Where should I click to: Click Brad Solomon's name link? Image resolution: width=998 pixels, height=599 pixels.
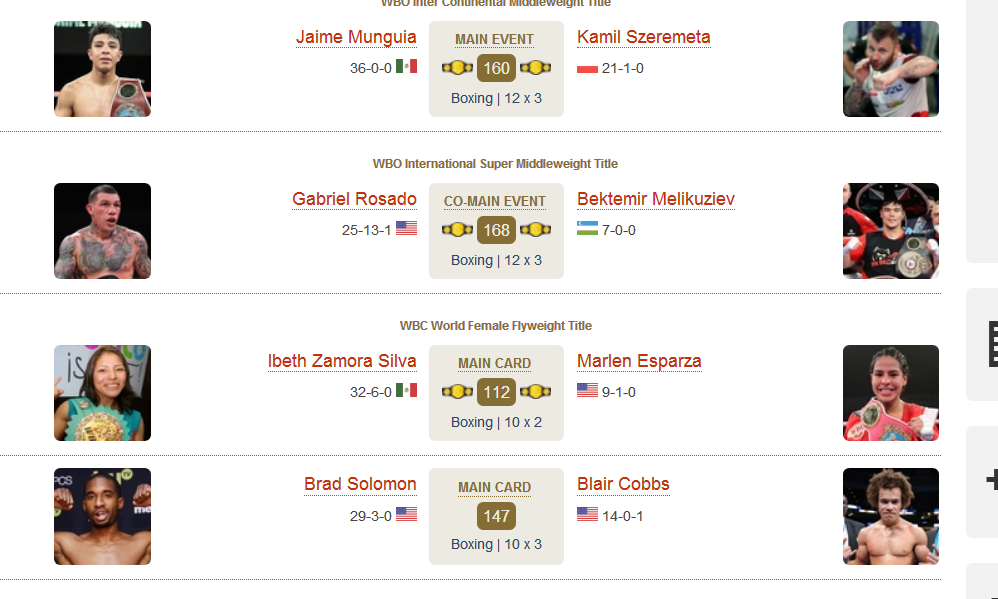(x=360, y=484)
